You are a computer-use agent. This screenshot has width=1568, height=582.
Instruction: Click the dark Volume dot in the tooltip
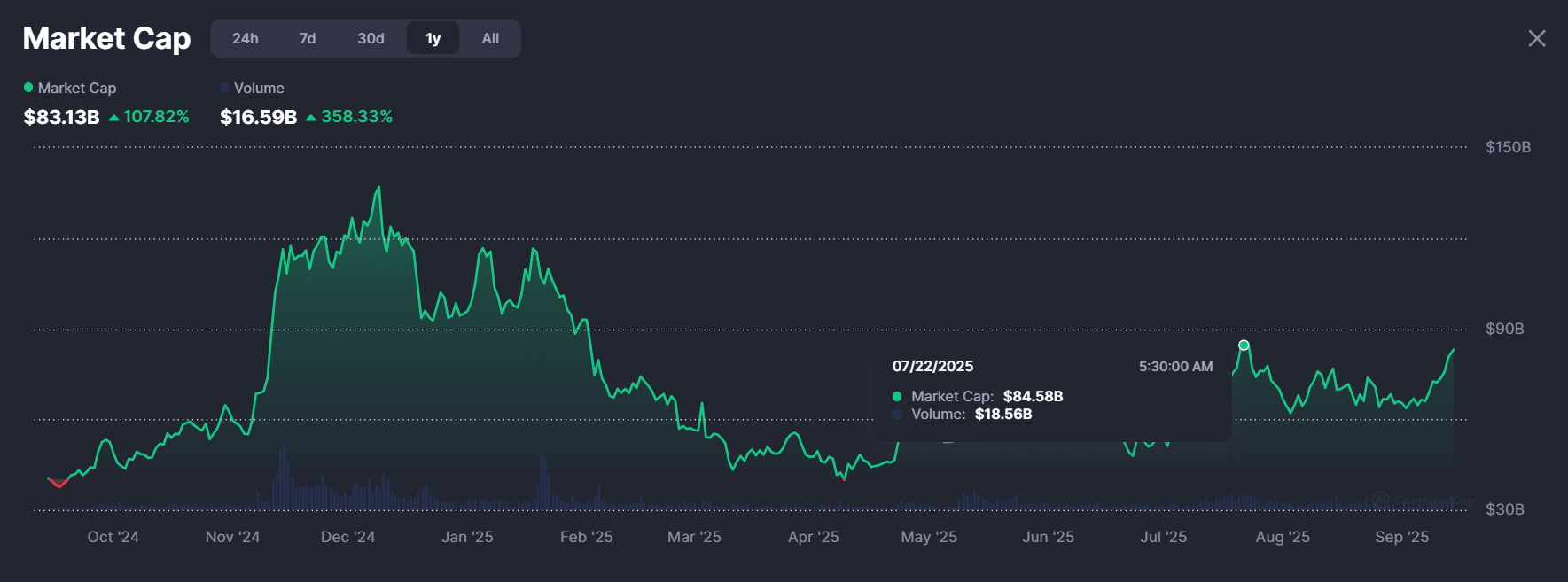[x=897, y=415]
